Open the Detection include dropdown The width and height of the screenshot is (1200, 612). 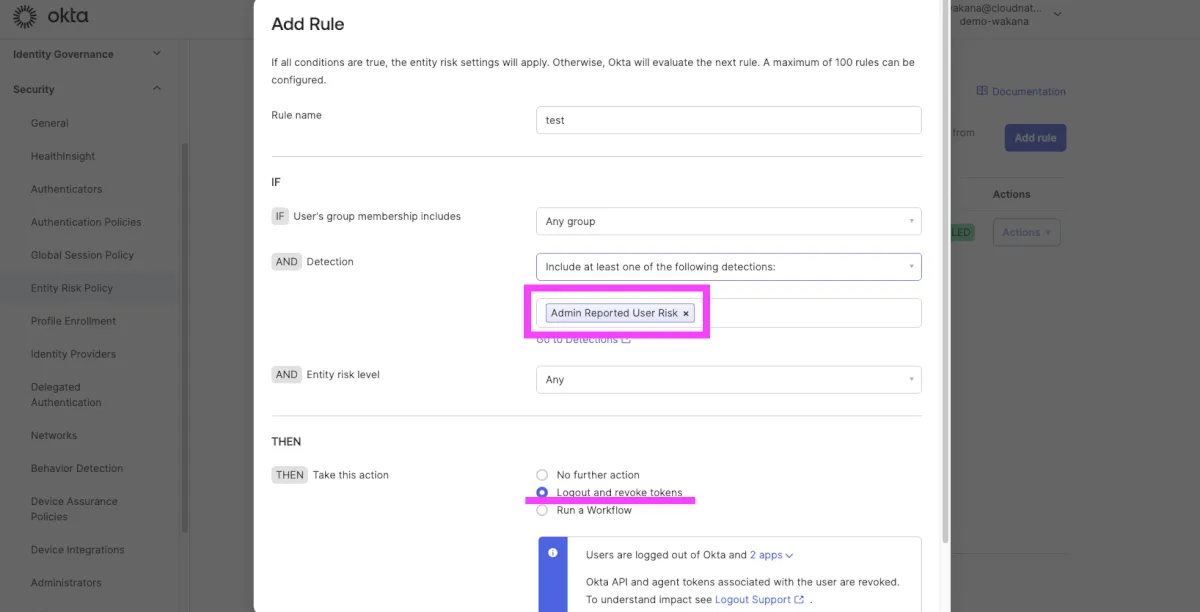coord(728,267)
